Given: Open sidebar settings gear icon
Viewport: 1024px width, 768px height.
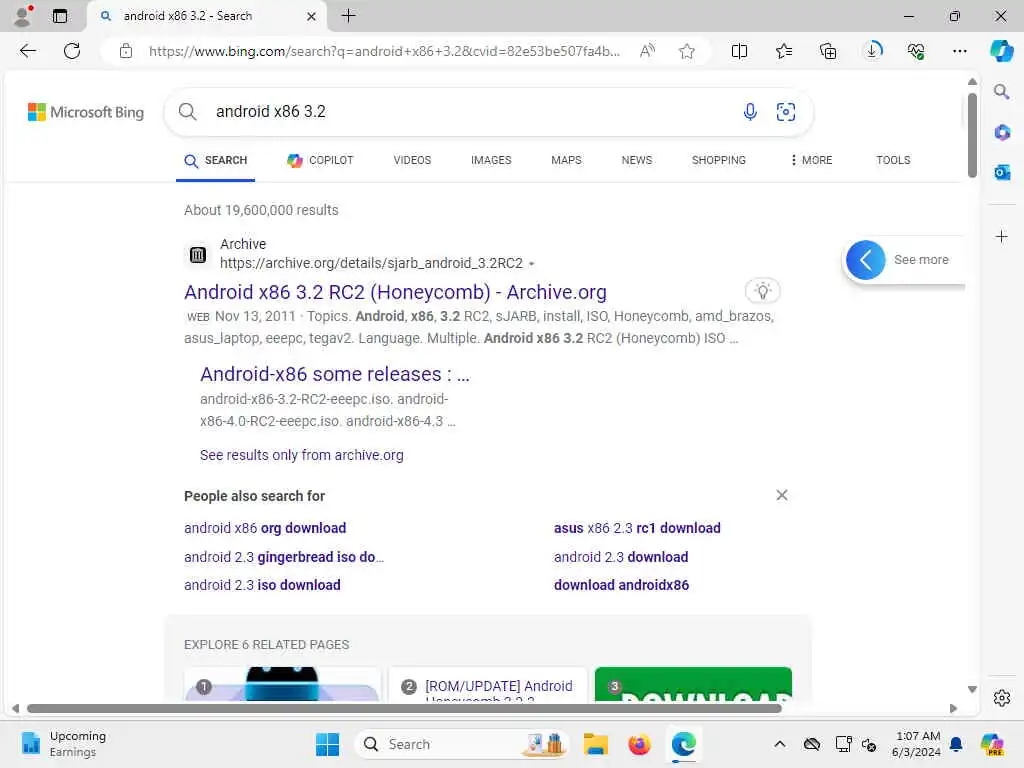Looking at the screenshot, I should [1002, 698].
